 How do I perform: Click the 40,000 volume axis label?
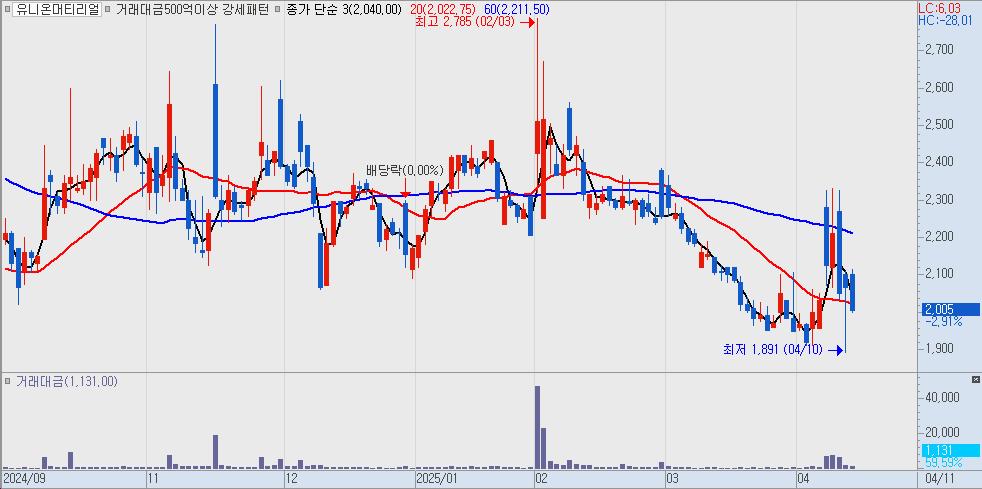pos(943,397)
